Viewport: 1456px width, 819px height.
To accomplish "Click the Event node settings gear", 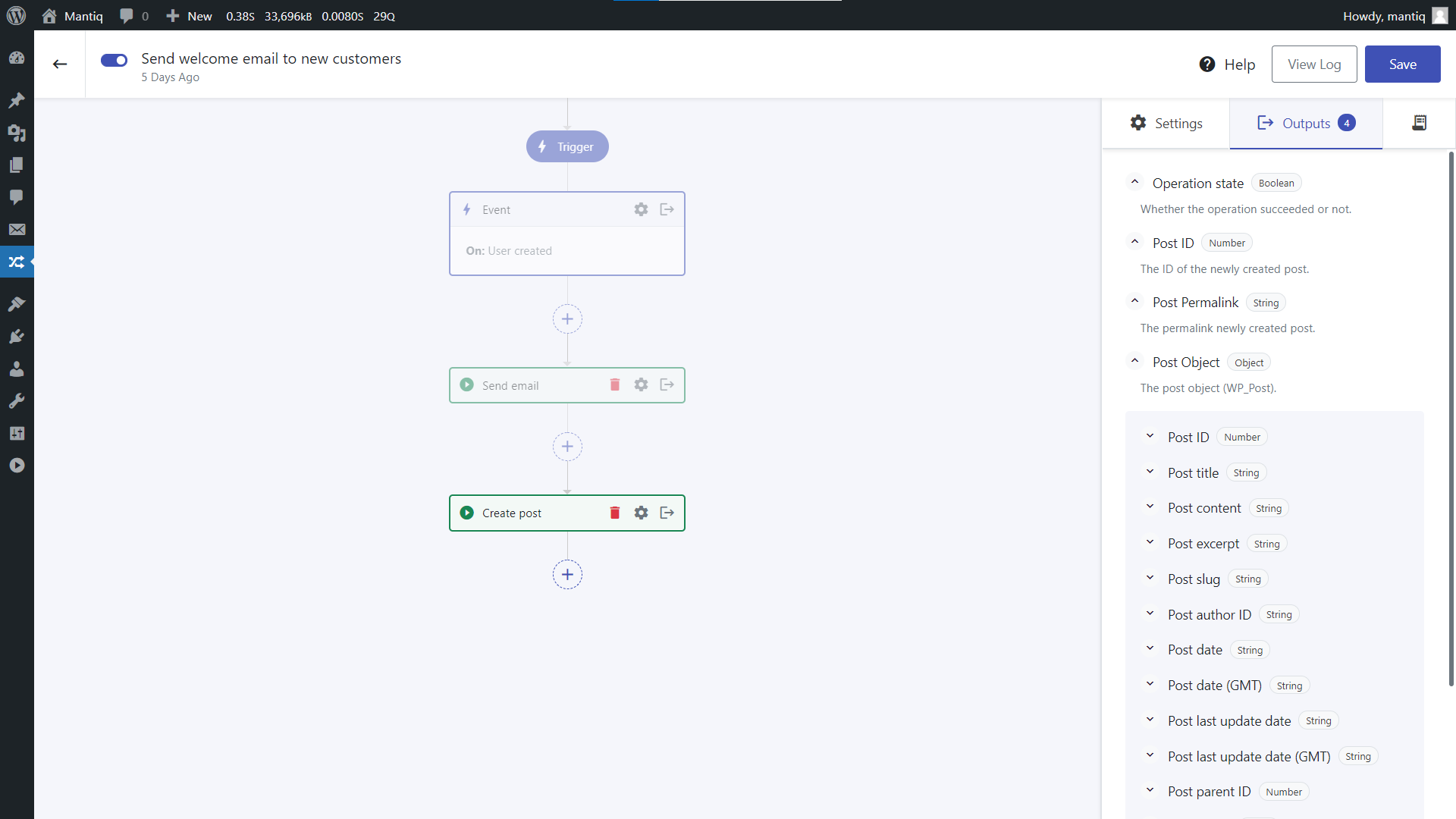I will [x=641, y=209].
